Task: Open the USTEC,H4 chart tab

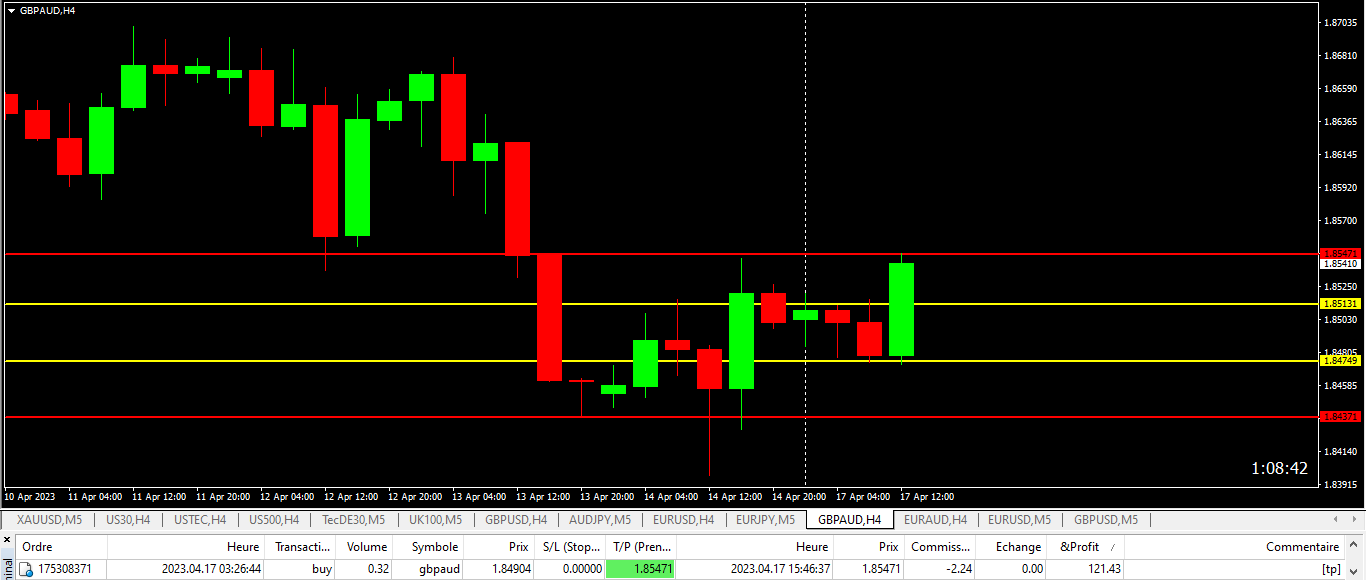Action: [x=200, y=520]
